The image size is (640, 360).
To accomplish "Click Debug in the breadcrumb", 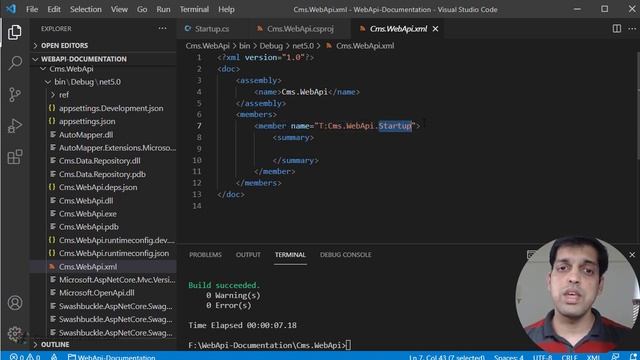I will (271, 46).
